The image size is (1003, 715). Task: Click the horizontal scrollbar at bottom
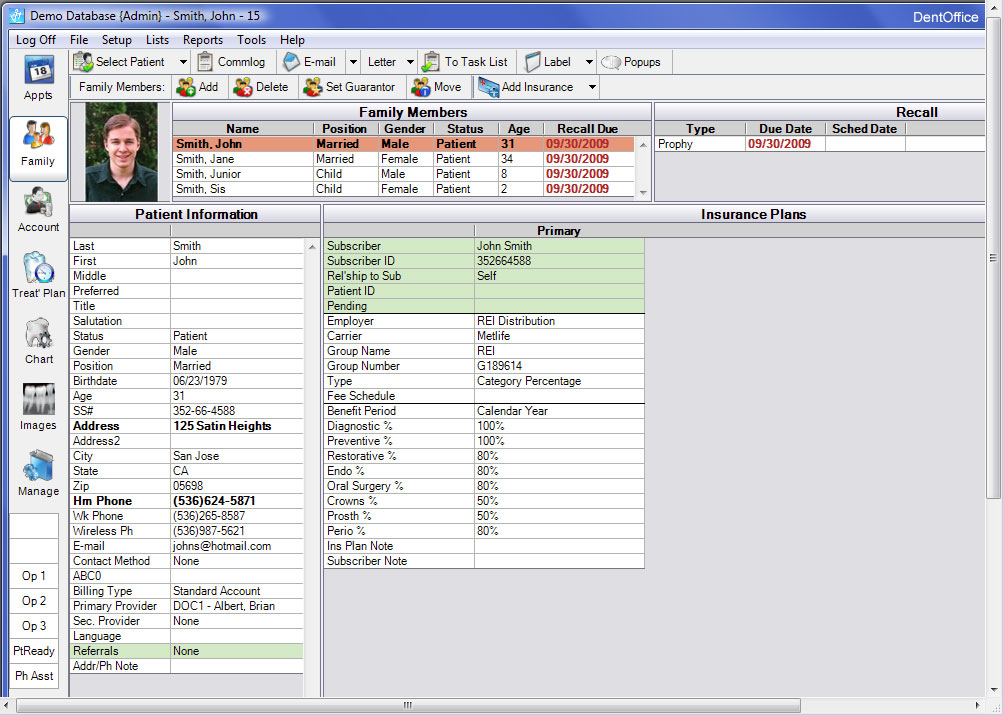407,705
